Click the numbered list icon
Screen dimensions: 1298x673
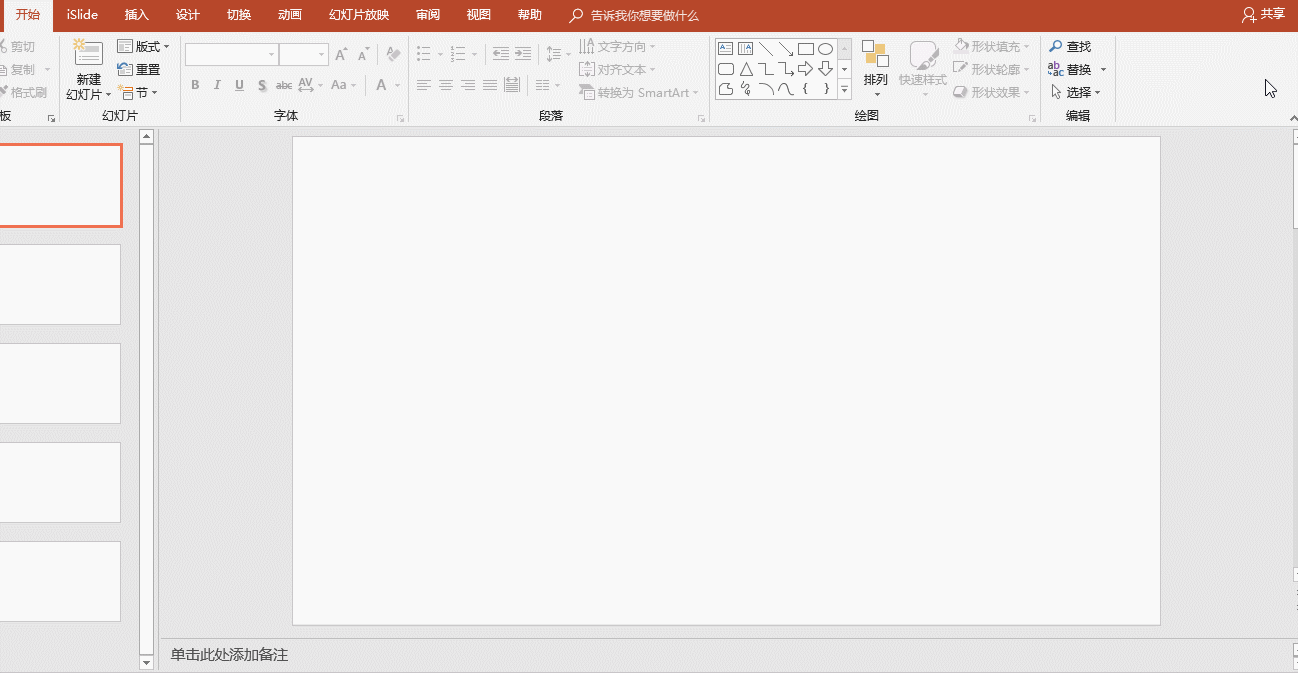(x=458, y=54)
